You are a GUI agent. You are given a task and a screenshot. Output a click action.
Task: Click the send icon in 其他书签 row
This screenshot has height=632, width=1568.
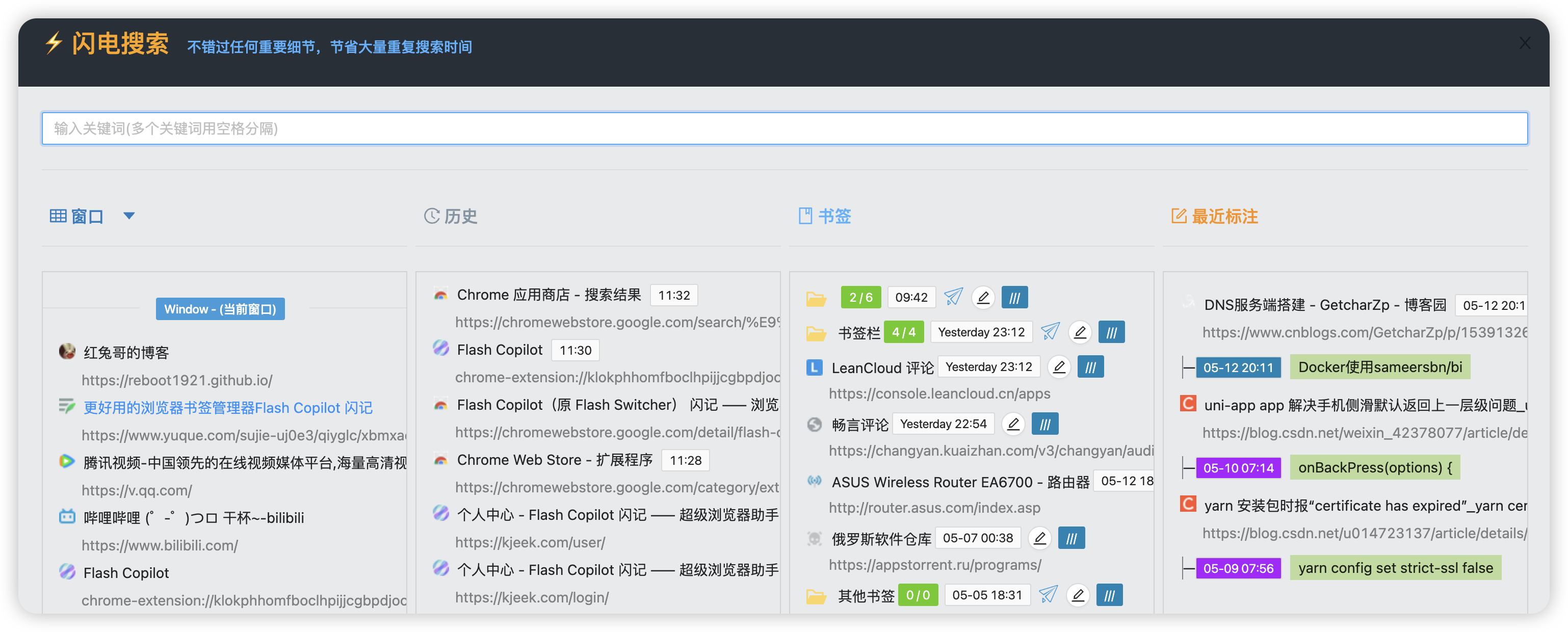pos(1048,594)
